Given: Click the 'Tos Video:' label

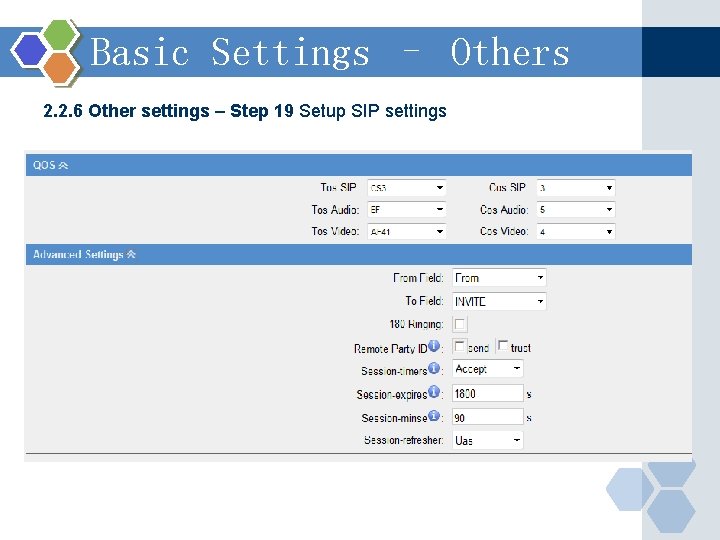Looking at the screenshot, I should coord(335,231).
